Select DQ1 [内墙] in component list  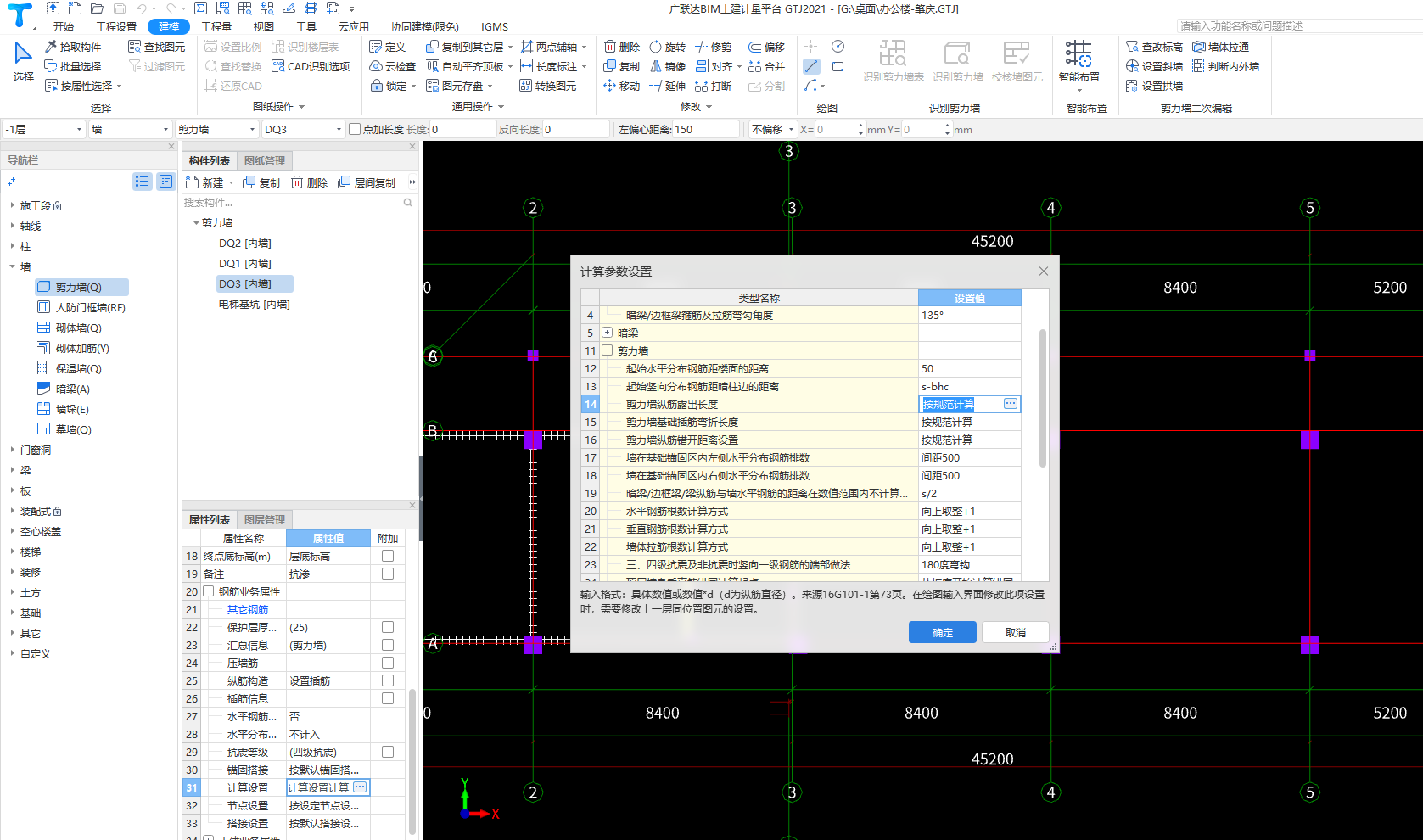click(x=244, y=263)
